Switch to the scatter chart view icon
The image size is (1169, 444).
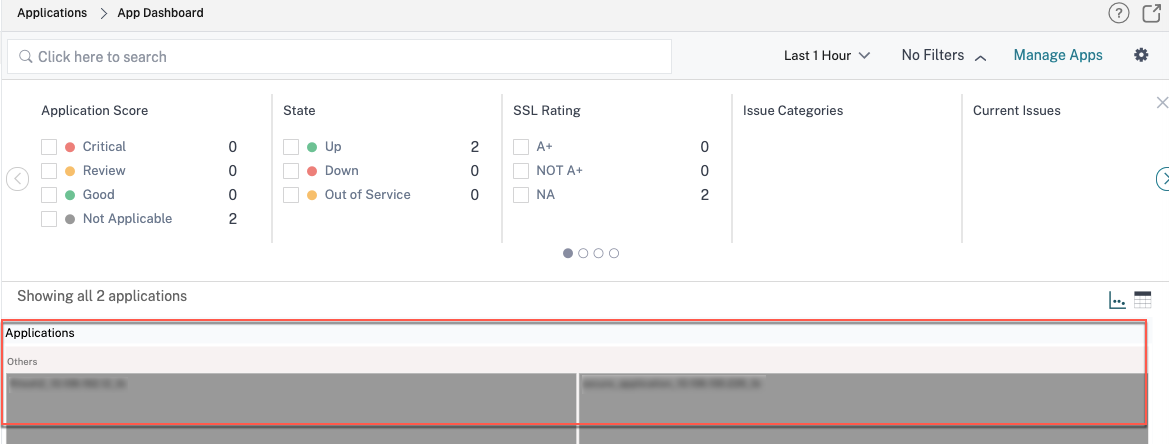point(1118,300)
